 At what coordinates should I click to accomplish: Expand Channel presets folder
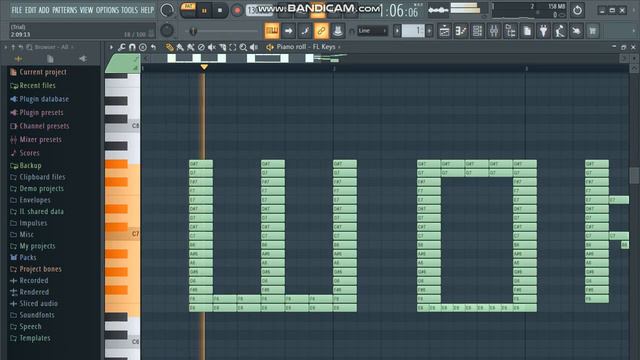pos(40,126)
